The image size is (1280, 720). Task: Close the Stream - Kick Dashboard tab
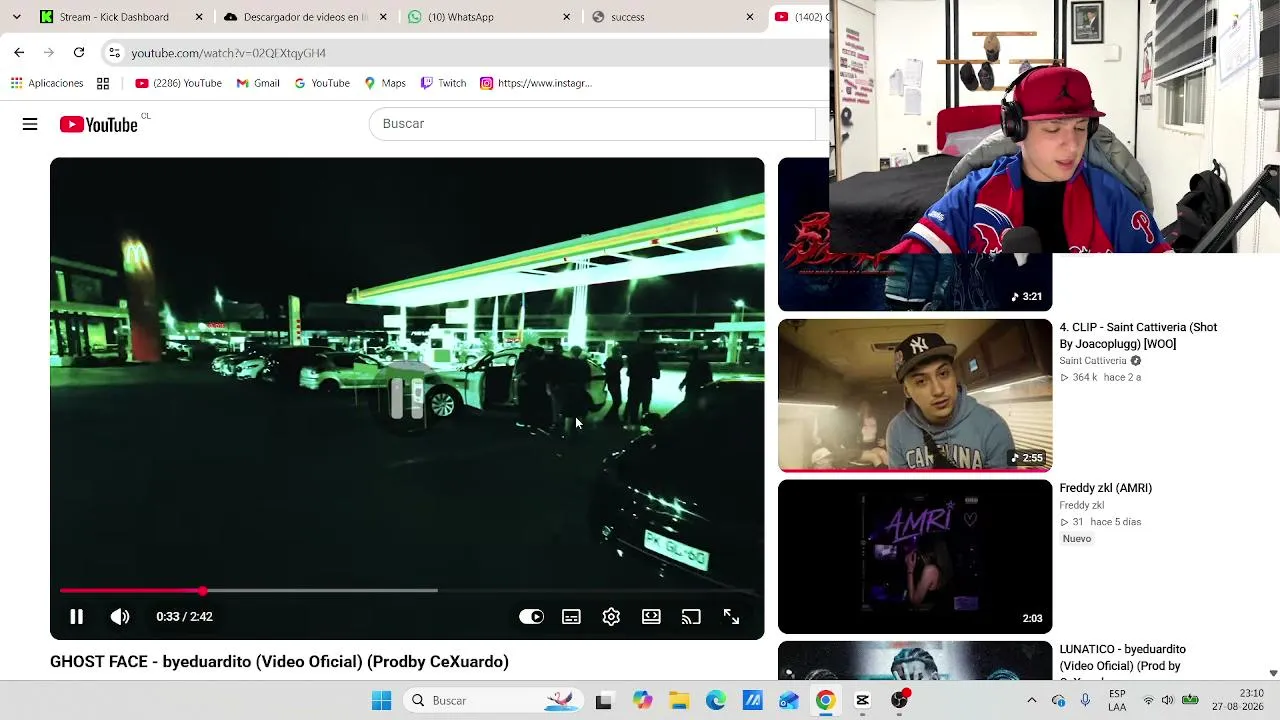[x=199, y=17]
